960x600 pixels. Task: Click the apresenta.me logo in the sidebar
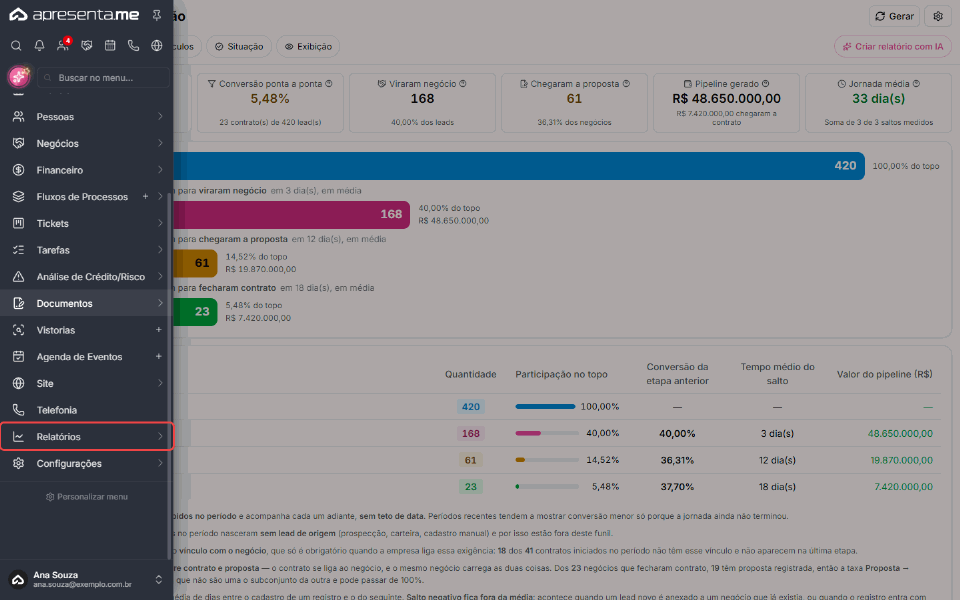(x=74, y=15)
